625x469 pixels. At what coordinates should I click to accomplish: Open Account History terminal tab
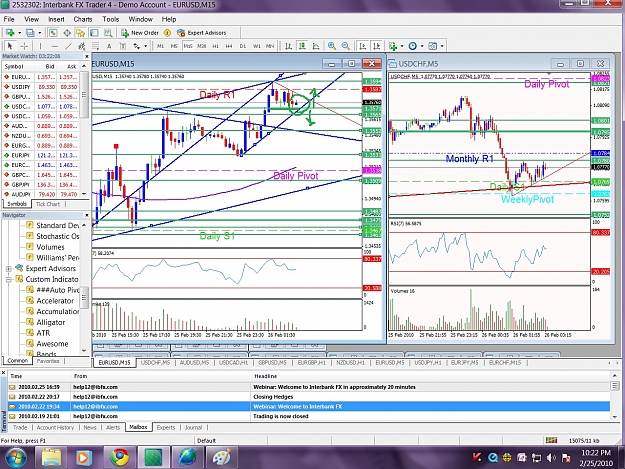pos(55,428)
